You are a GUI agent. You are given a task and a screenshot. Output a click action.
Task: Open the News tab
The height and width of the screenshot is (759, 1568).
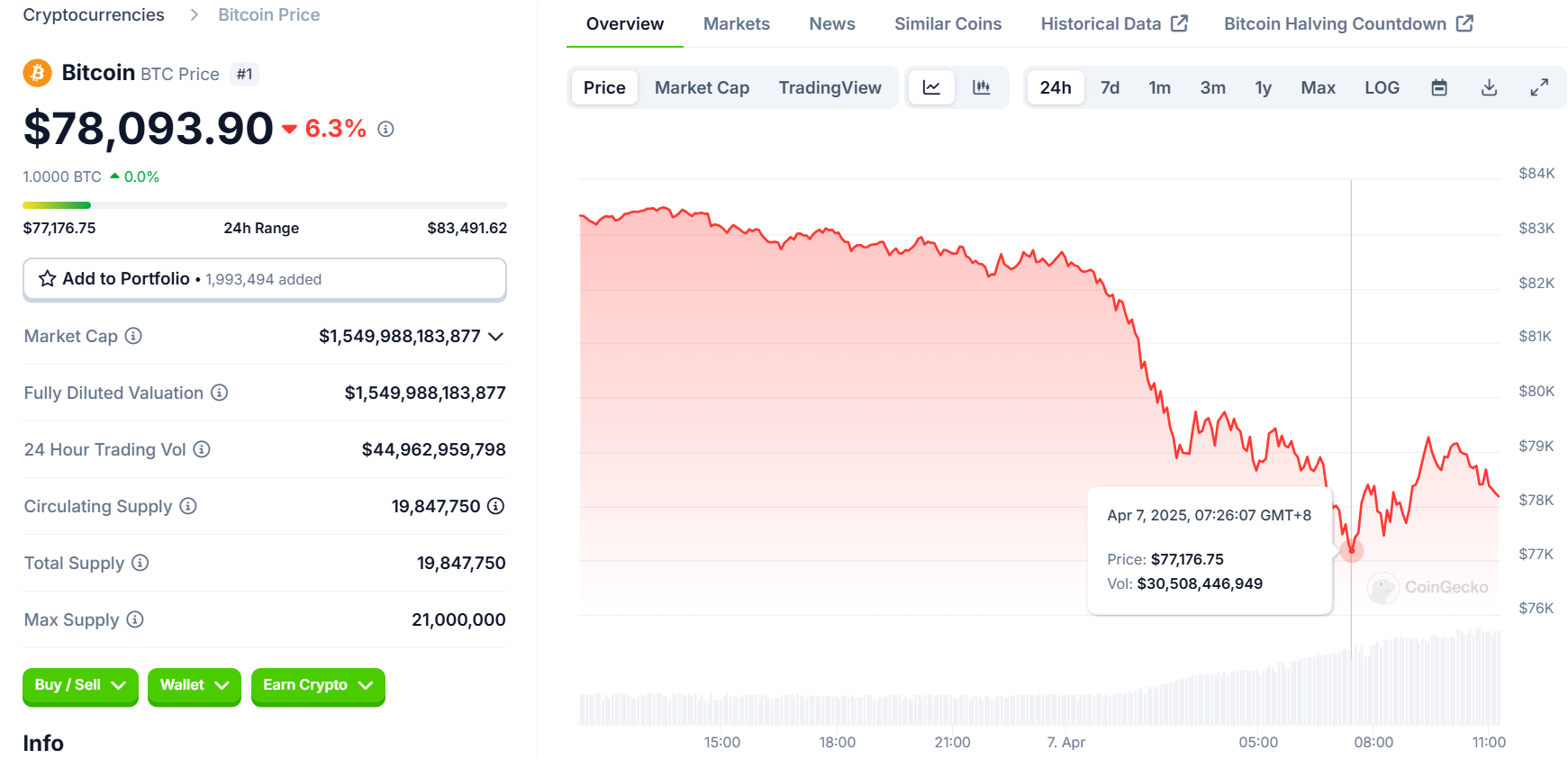click(831, 24)
